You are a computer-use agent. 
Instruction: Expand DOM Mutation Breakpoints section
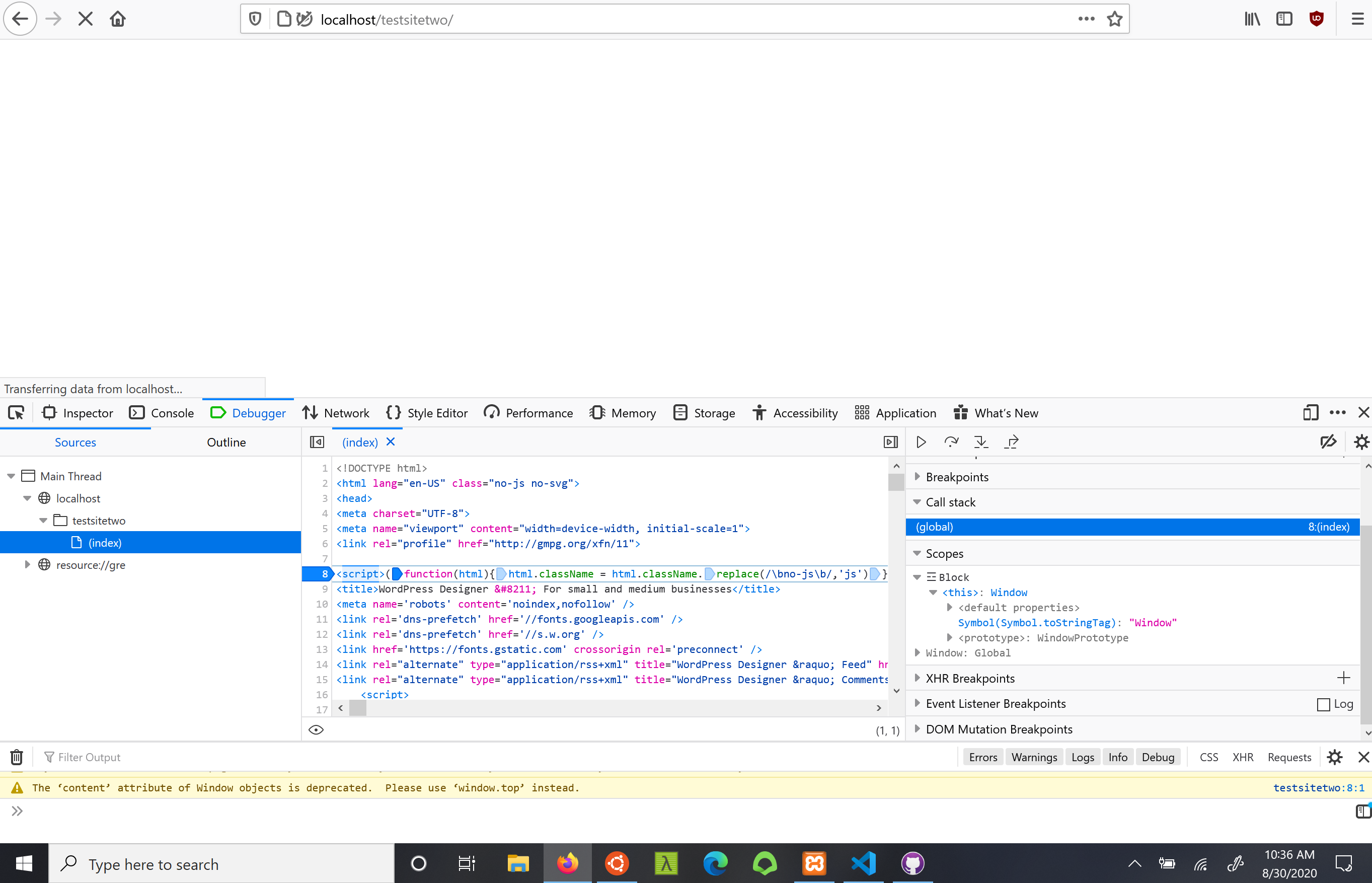(x=999, y=729)
